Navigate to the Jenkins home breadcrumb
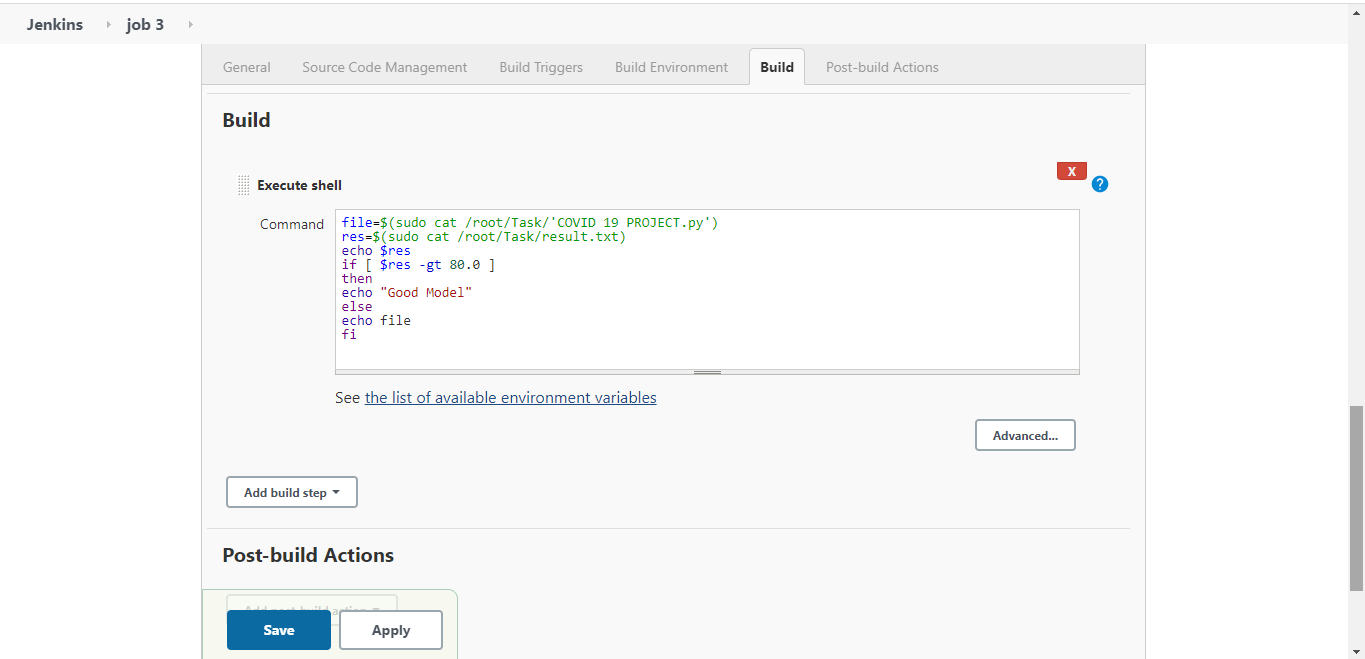Image resolution: width=1365 pixels, height=659 pixels. (55, 24)
